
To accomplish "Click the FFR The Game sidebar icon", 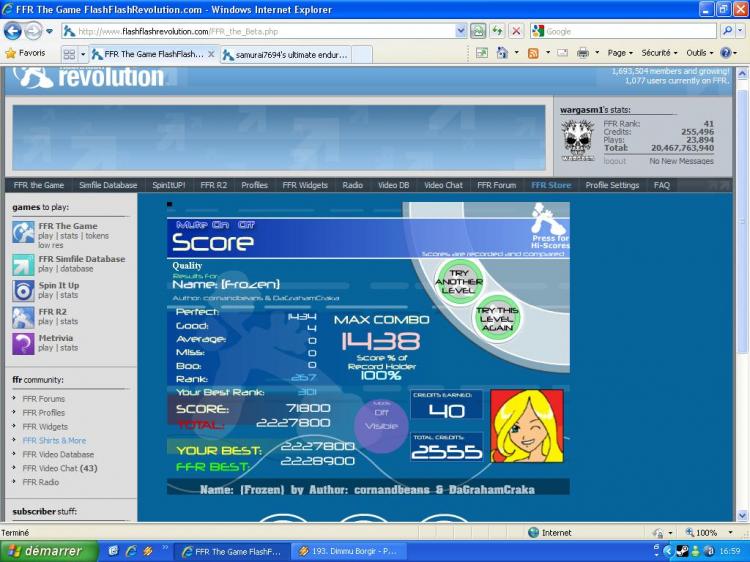I will pos(23,232).
